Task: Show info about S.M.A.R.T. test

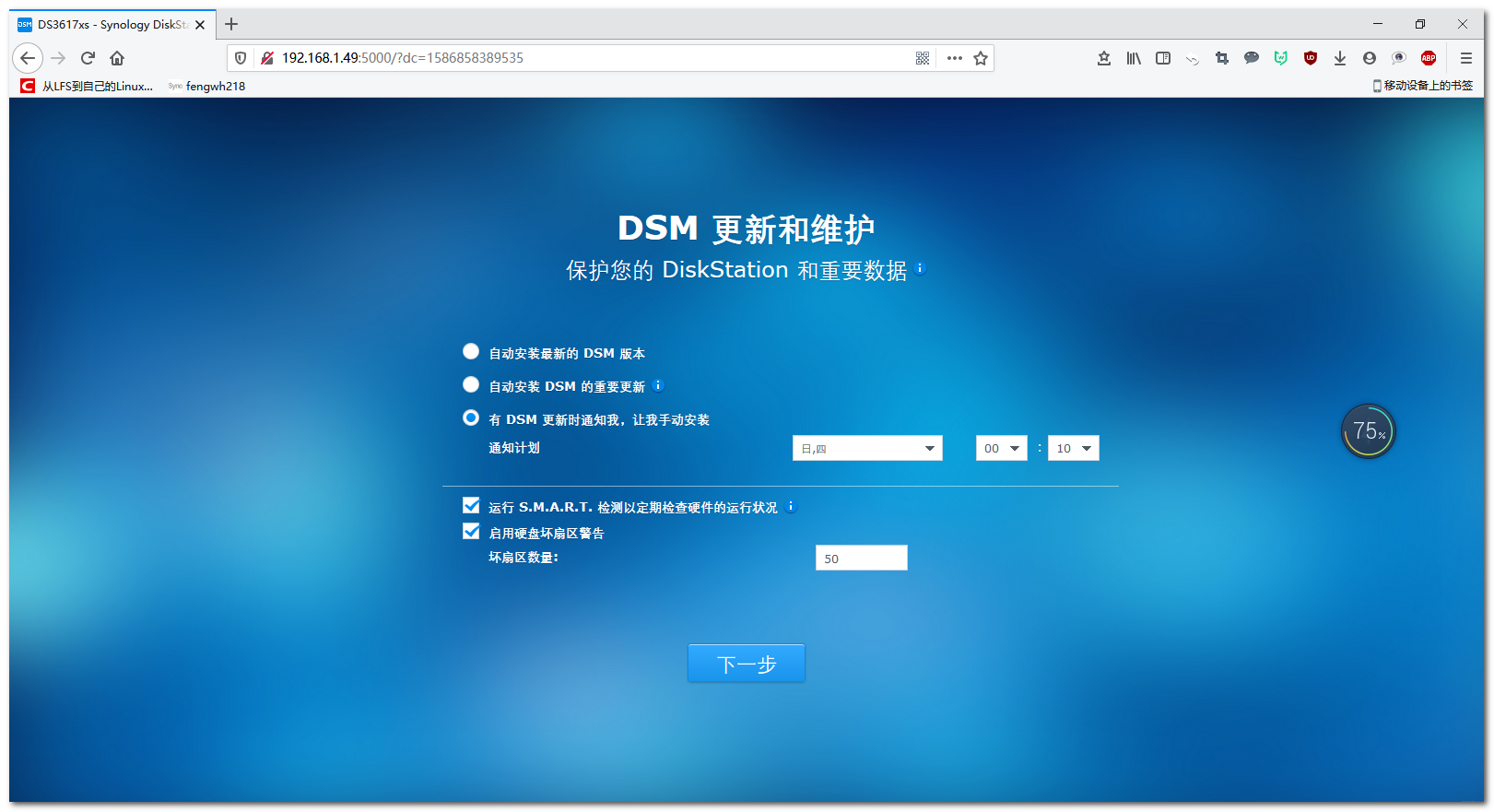Action: [791, 506]
